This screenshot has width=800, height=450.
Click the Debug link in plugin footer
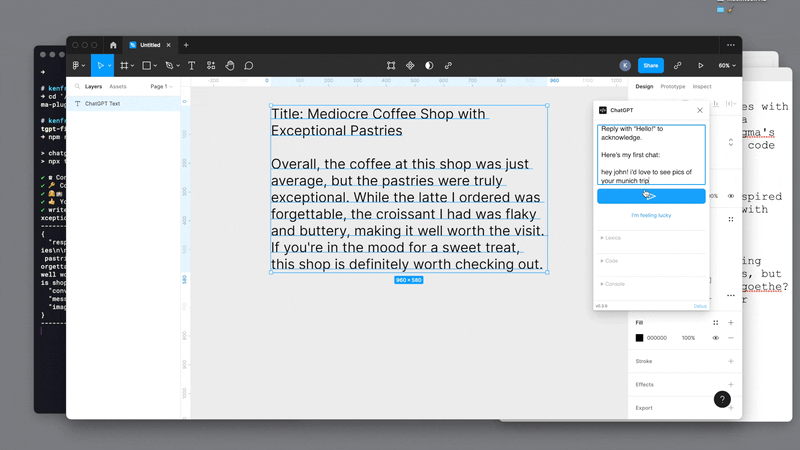[700, 306]
